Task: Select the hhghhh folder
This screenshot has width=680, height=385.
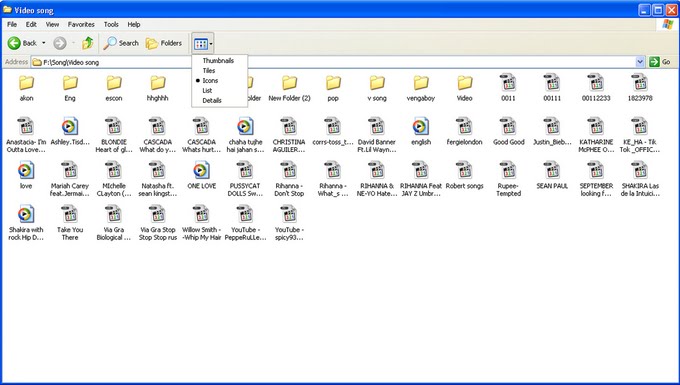Action: pos(157,88)
